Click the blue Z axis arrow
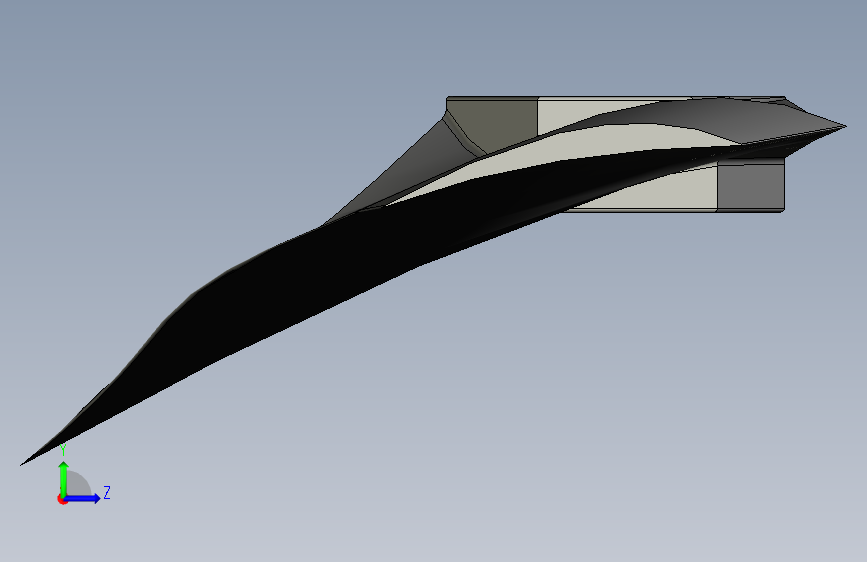 point(83,498)
